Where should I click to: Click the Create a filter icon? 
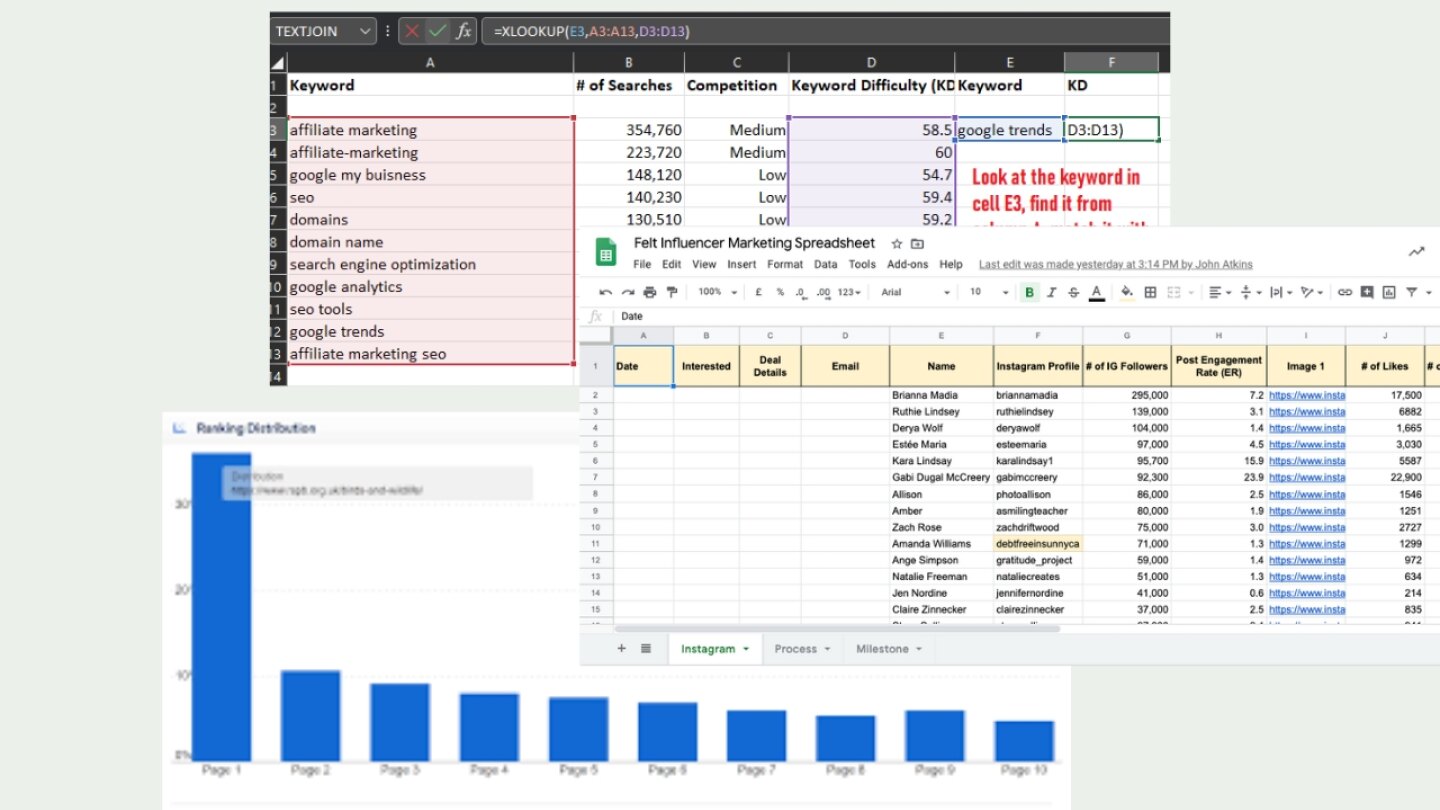point(1411,292)
